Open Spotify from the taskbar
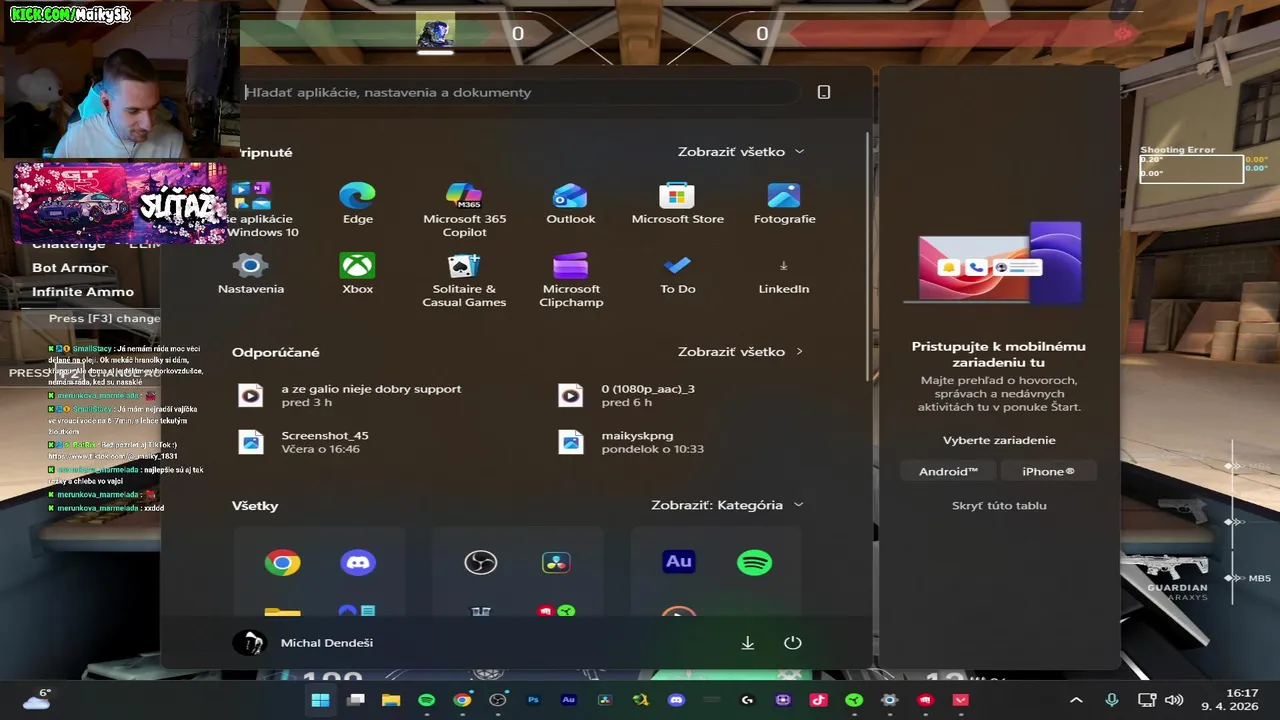This screenshot has height=720, width=1280. [426, 700]
